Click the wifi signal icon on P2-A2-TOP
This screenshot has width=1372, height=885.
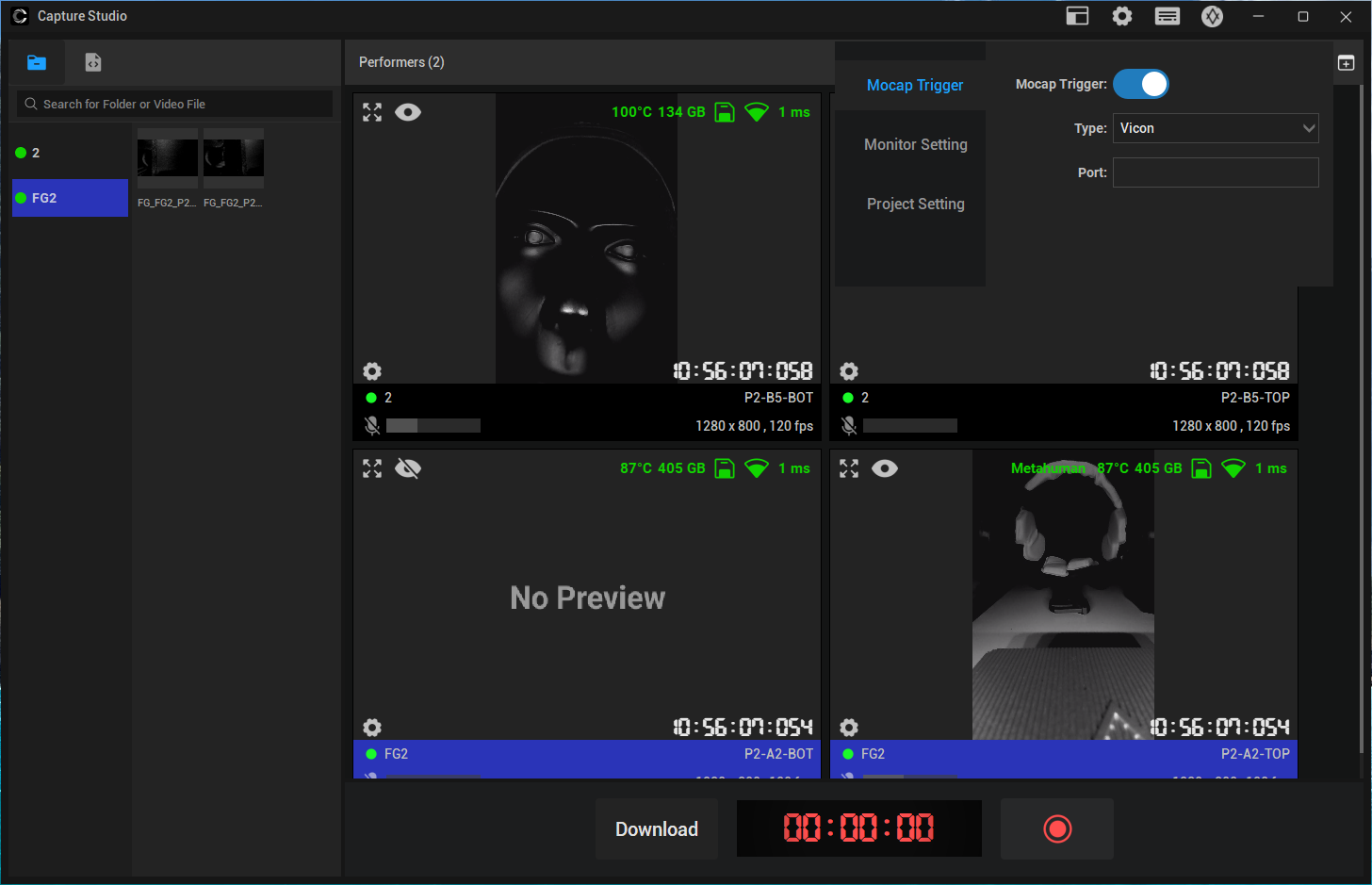pos(1233,468)
